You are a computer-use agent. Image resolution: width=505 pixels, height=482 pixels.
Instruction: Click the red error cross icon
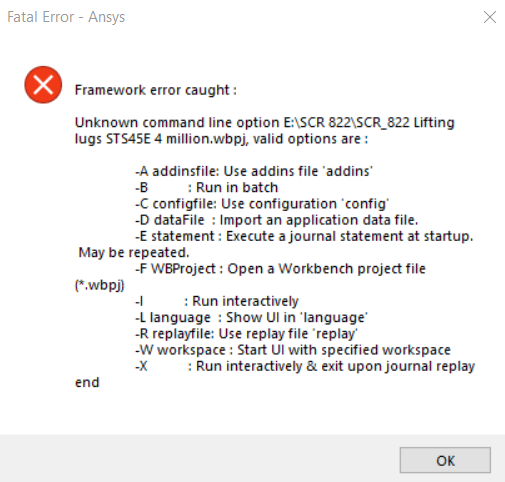43,85
